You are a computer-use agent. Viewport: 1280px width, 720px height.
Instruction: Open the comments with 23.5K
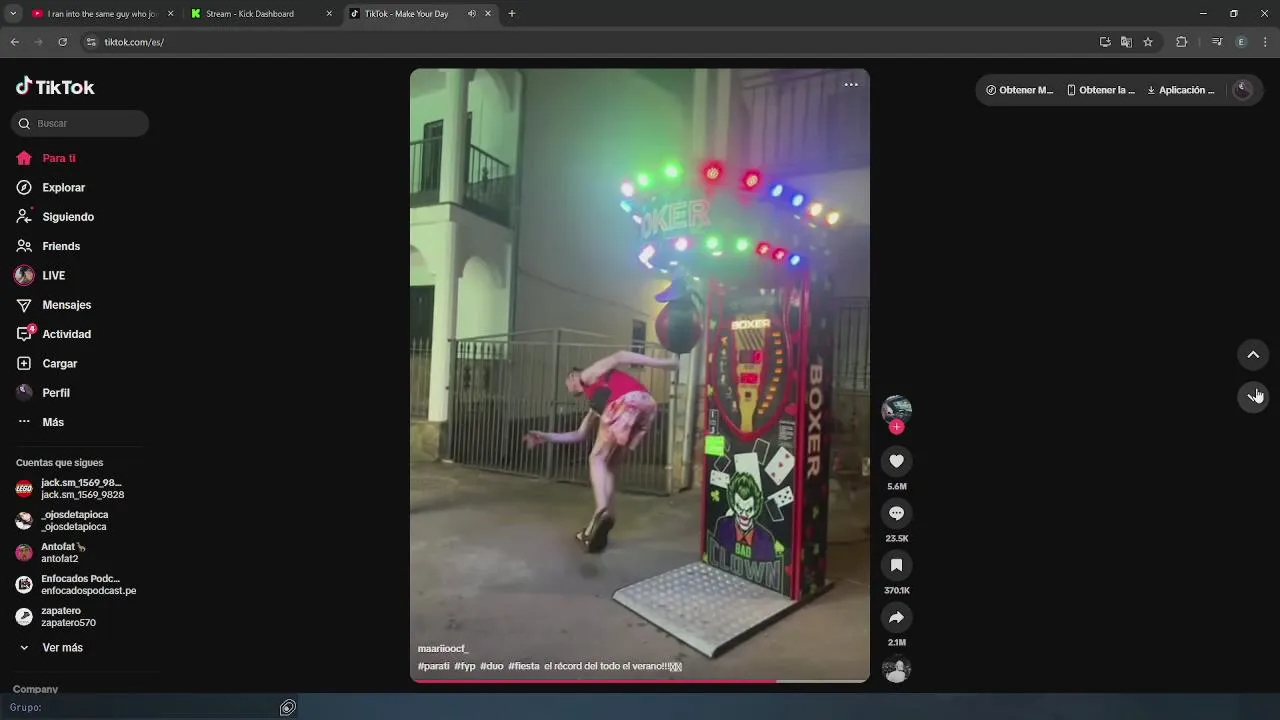[x=897, y=513]
